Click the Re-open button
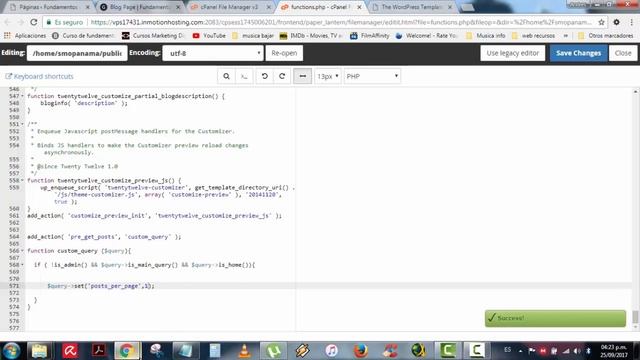The height and width of the screenshot is (360, 640). click(284, 53)
